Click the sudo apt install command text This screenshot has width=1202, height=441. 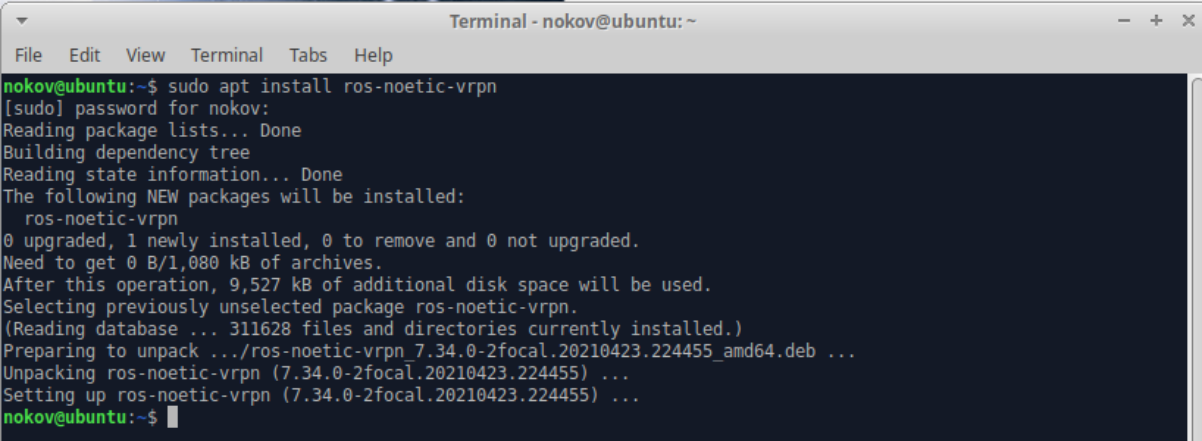point(333,86)
